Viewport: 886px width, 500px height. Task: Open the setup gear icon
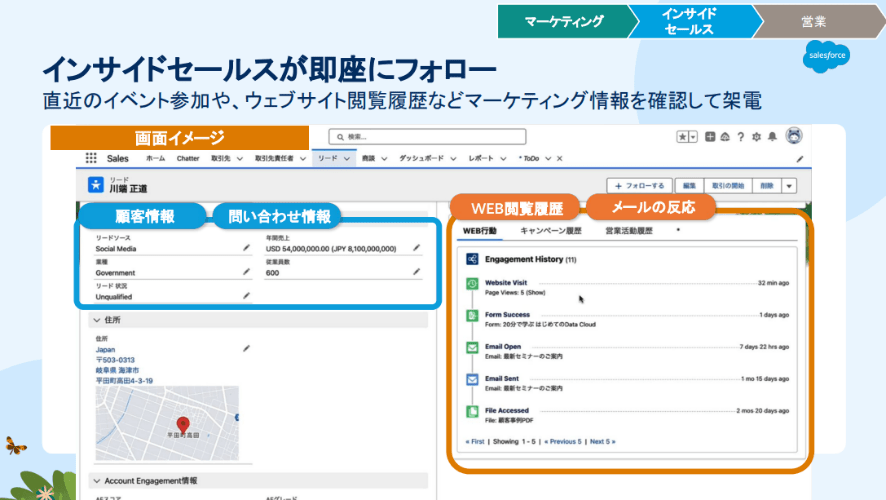(x=756, y=137)
